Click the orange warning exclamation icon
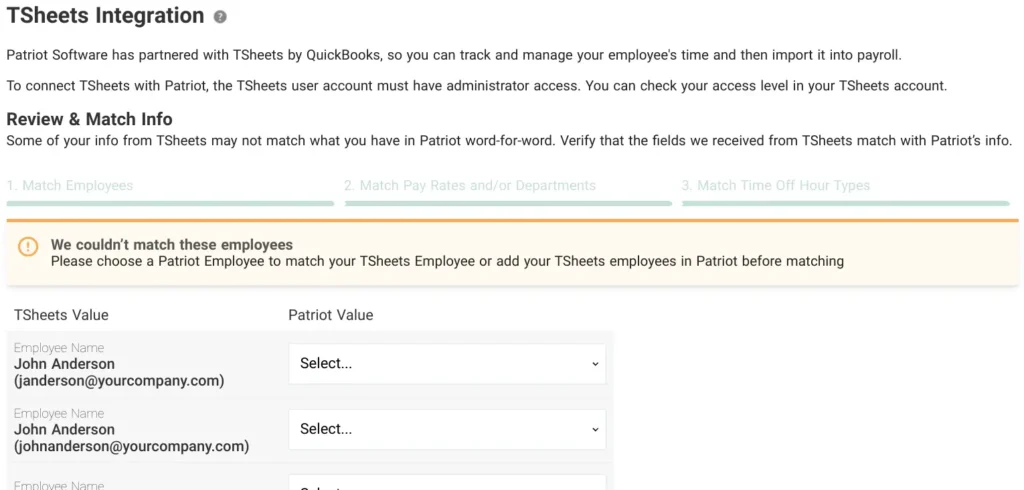This screenshot has width=1024, height=490. tap(28, 247)
